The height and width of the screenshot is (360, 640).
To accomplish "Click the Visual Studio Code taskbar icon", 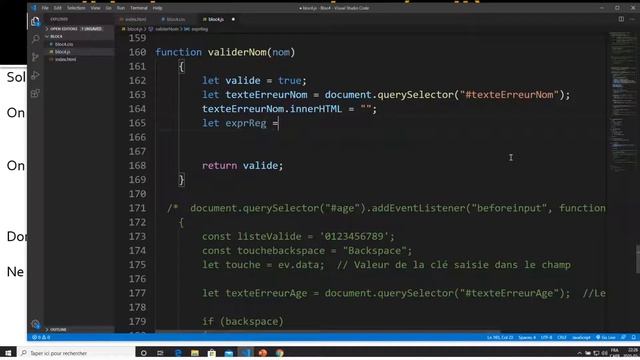I will 245,353.
